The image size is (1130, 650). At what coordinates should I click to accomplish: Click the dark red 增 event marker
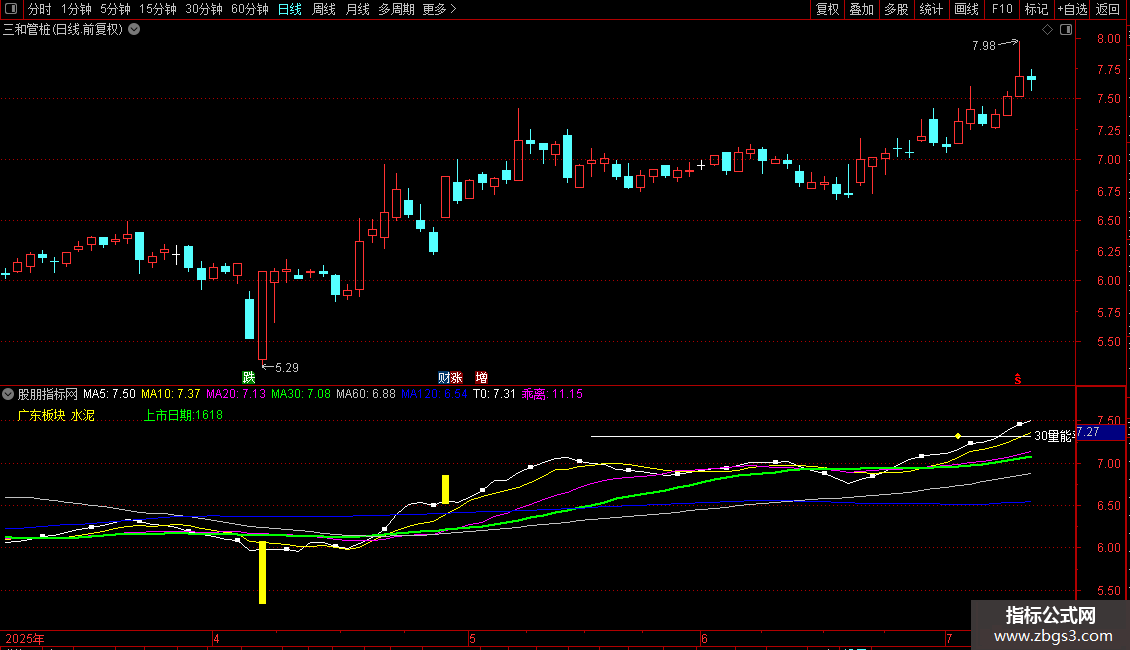(x=481, y=378)
